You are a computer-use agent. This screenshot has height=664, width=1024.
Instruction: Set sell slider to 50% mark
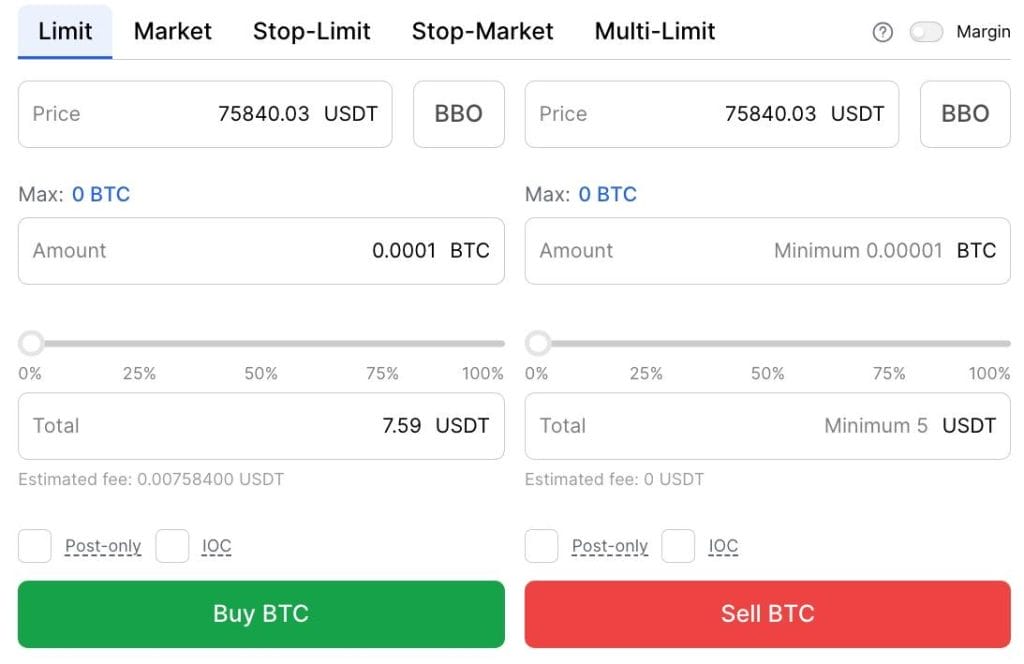point(768,343)
